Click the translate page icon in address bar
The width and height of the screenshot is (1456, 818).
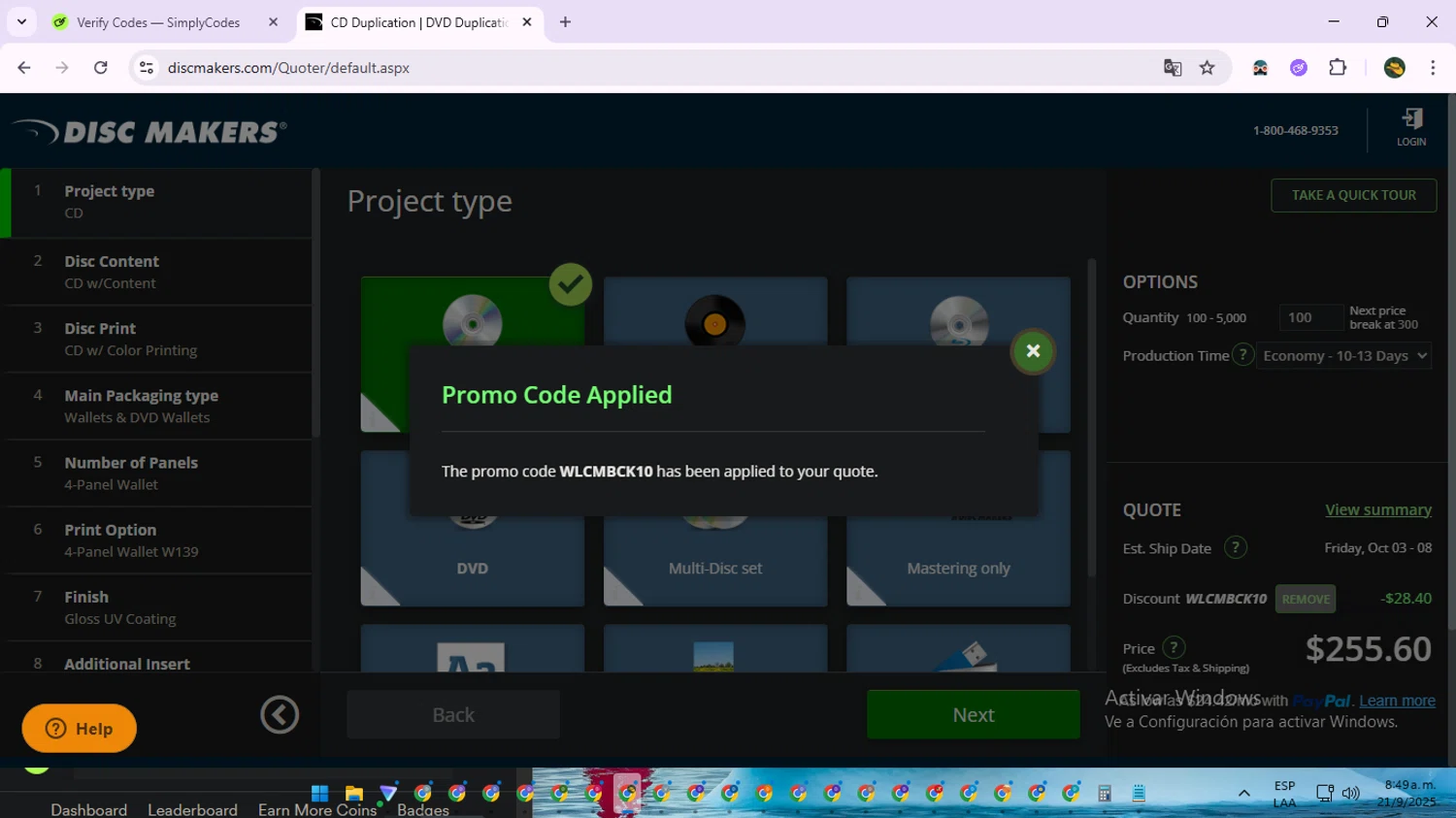pos(1173,68)
